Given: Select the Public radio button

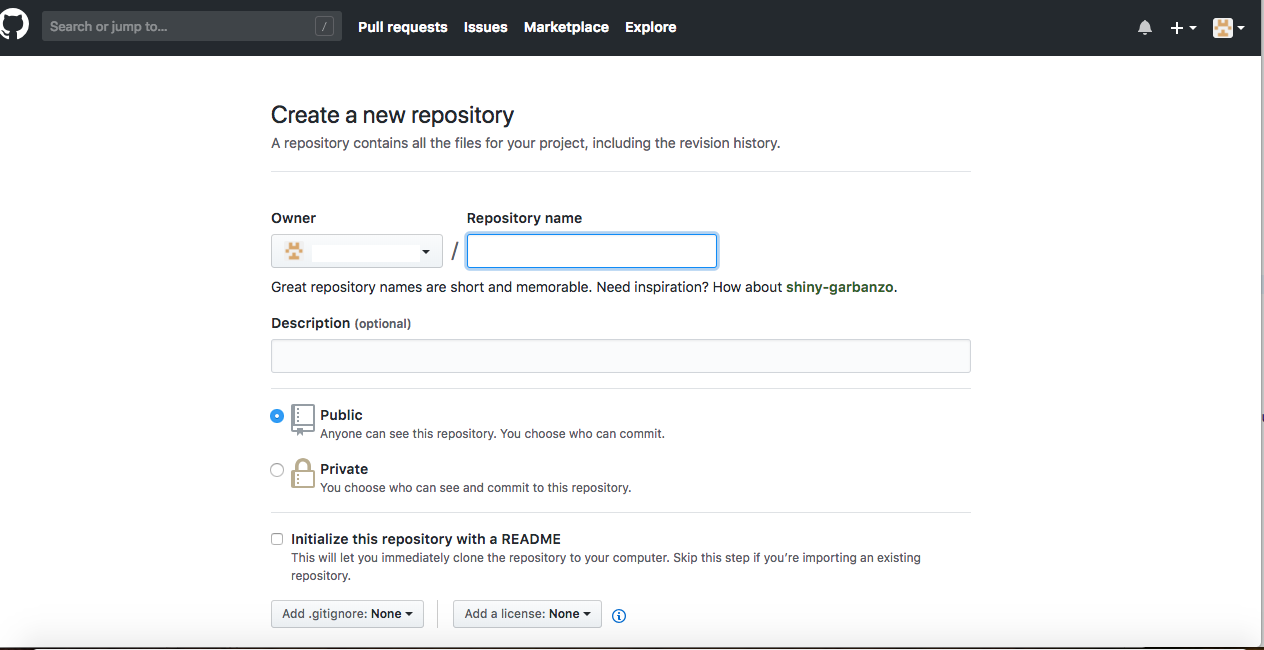Looking at the screenshot, I should coord(277,416).
